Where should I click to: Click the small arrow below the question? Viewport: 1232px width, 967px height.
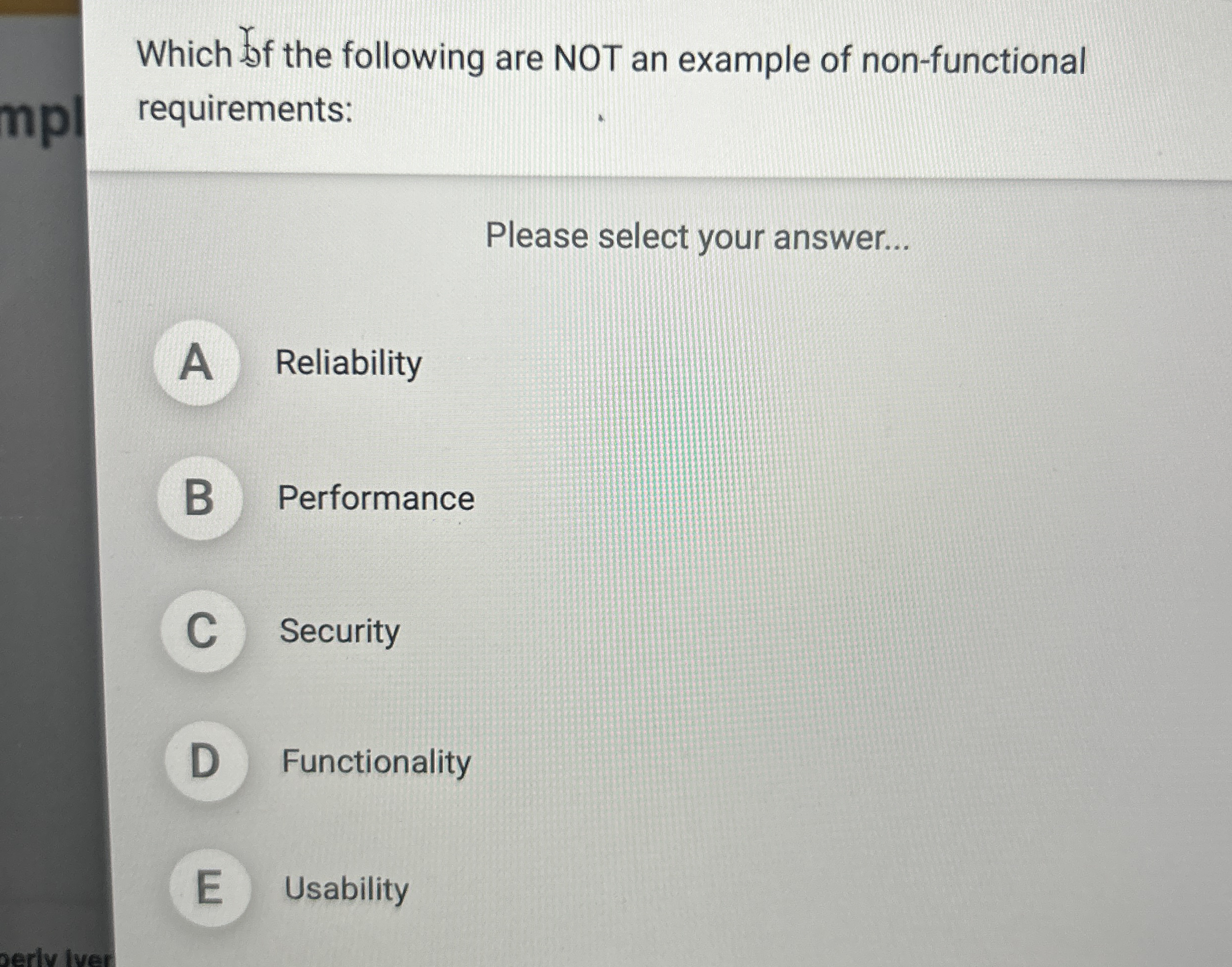coord(602,118)
